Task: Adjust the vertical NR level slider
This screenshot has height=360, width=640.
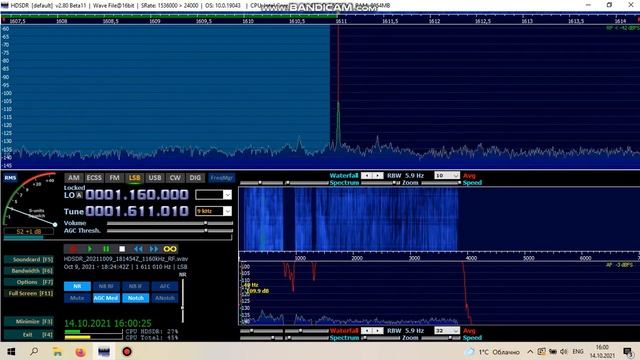Action: click(182, 300)
